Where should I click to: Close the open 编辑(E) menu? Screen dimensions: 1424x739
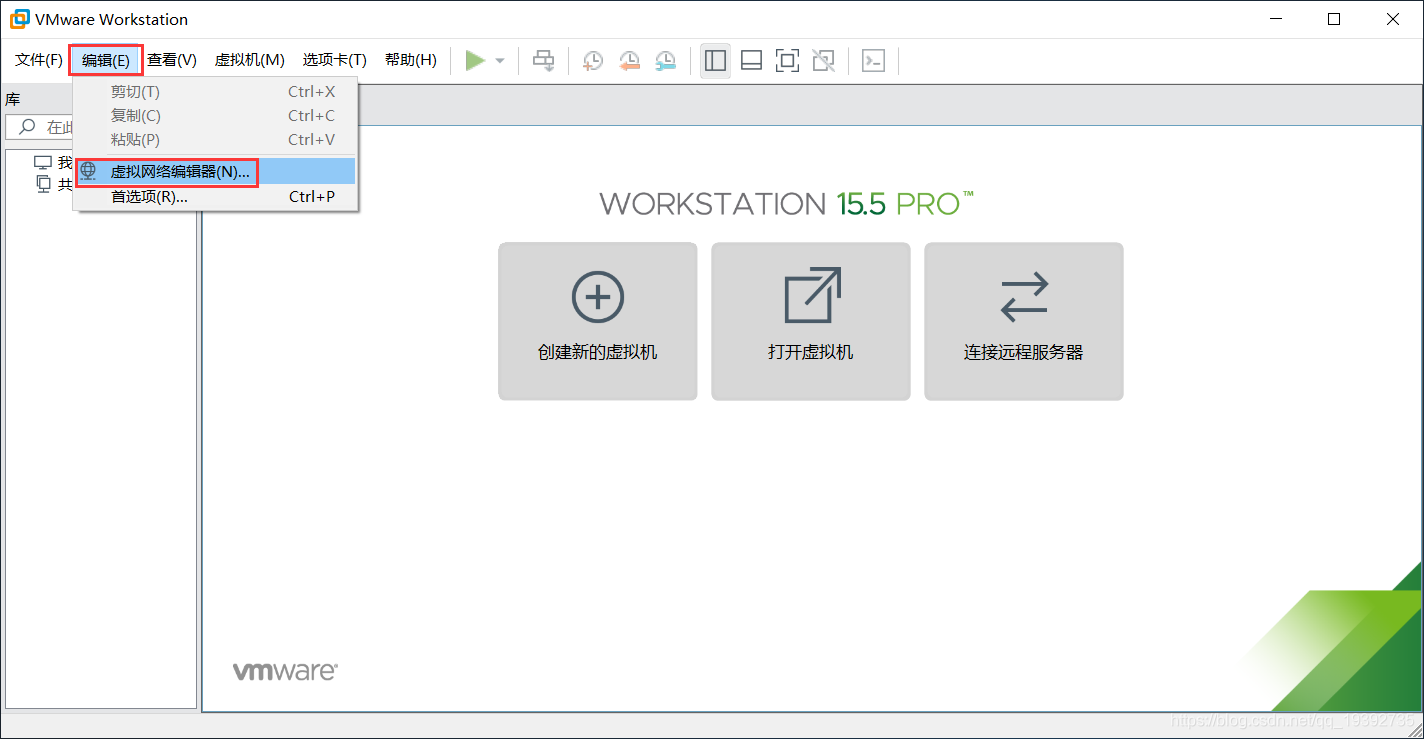(106, 60)
